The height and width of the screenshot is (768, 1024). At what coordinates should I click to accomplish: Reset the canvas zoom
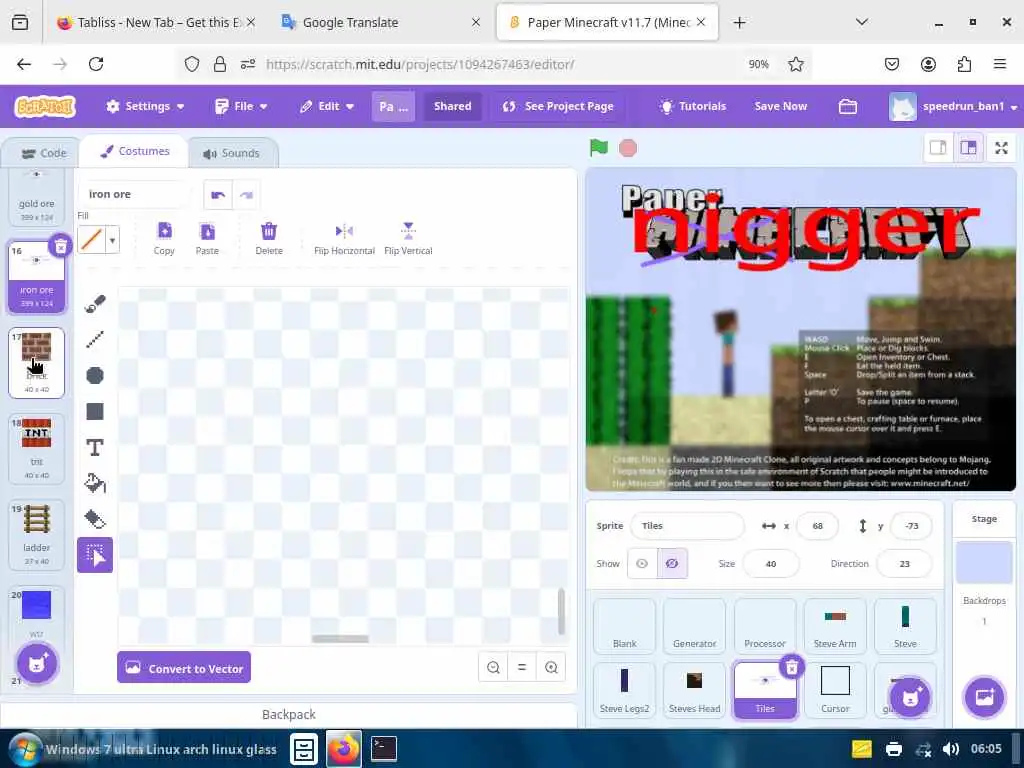pyautogui.click(x=522, y=667)
